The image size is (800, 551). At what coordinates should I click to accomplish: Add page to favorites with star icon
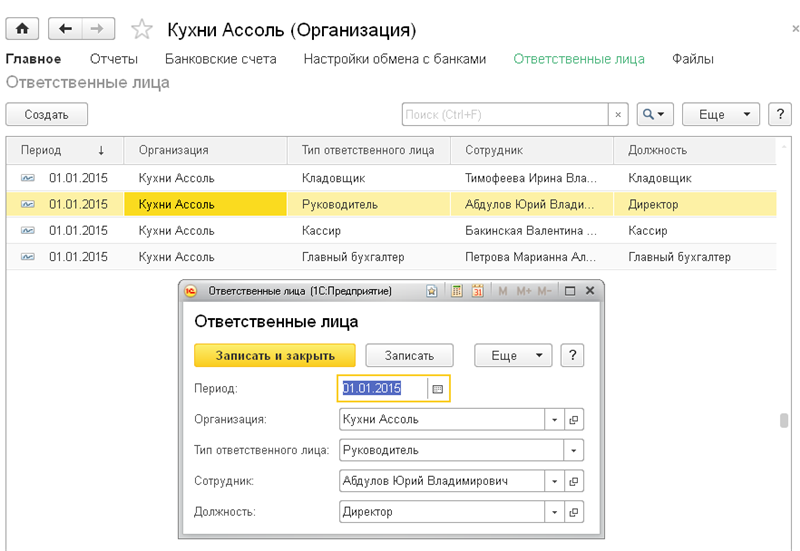tap(142, 29)
